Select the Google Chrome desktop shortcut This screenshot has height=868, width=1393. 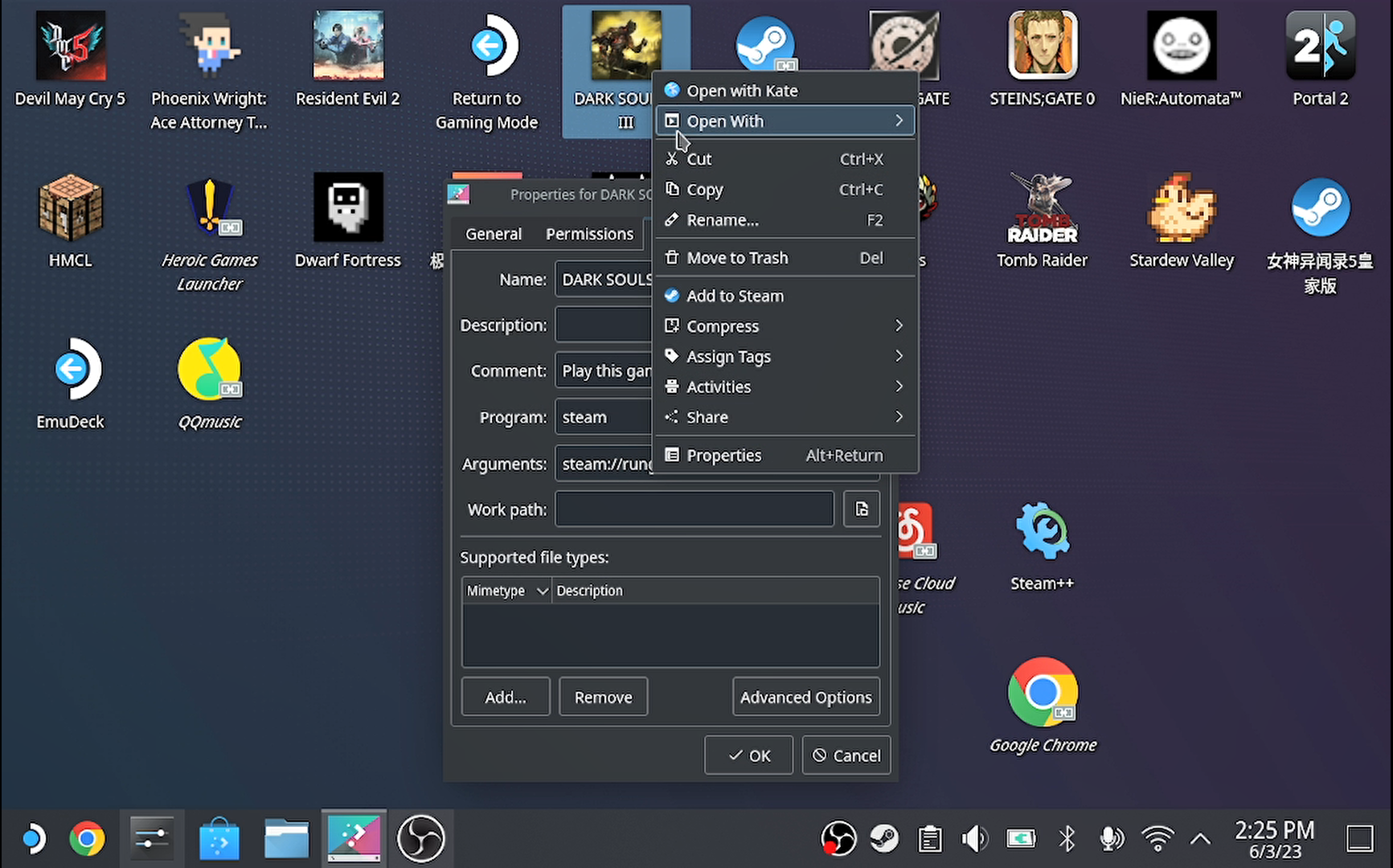tap(1043, 692)
